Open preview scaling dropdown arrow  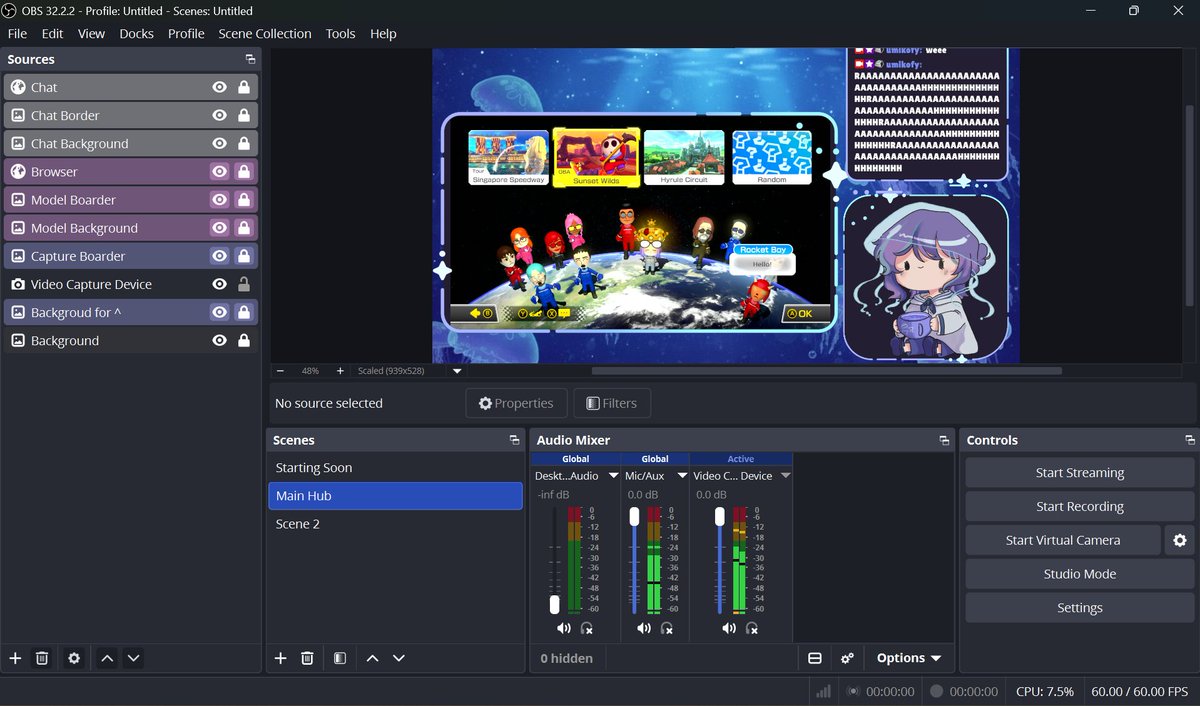(457, 371)
